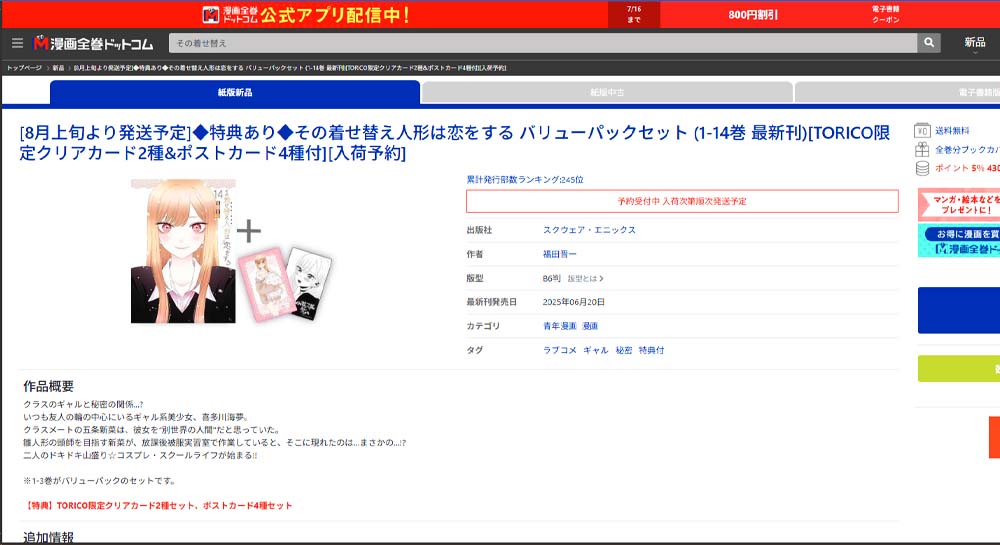The image size is (1000, 545).
Task: Click the 特典付 tag
Action: click(x=651, y=351)
